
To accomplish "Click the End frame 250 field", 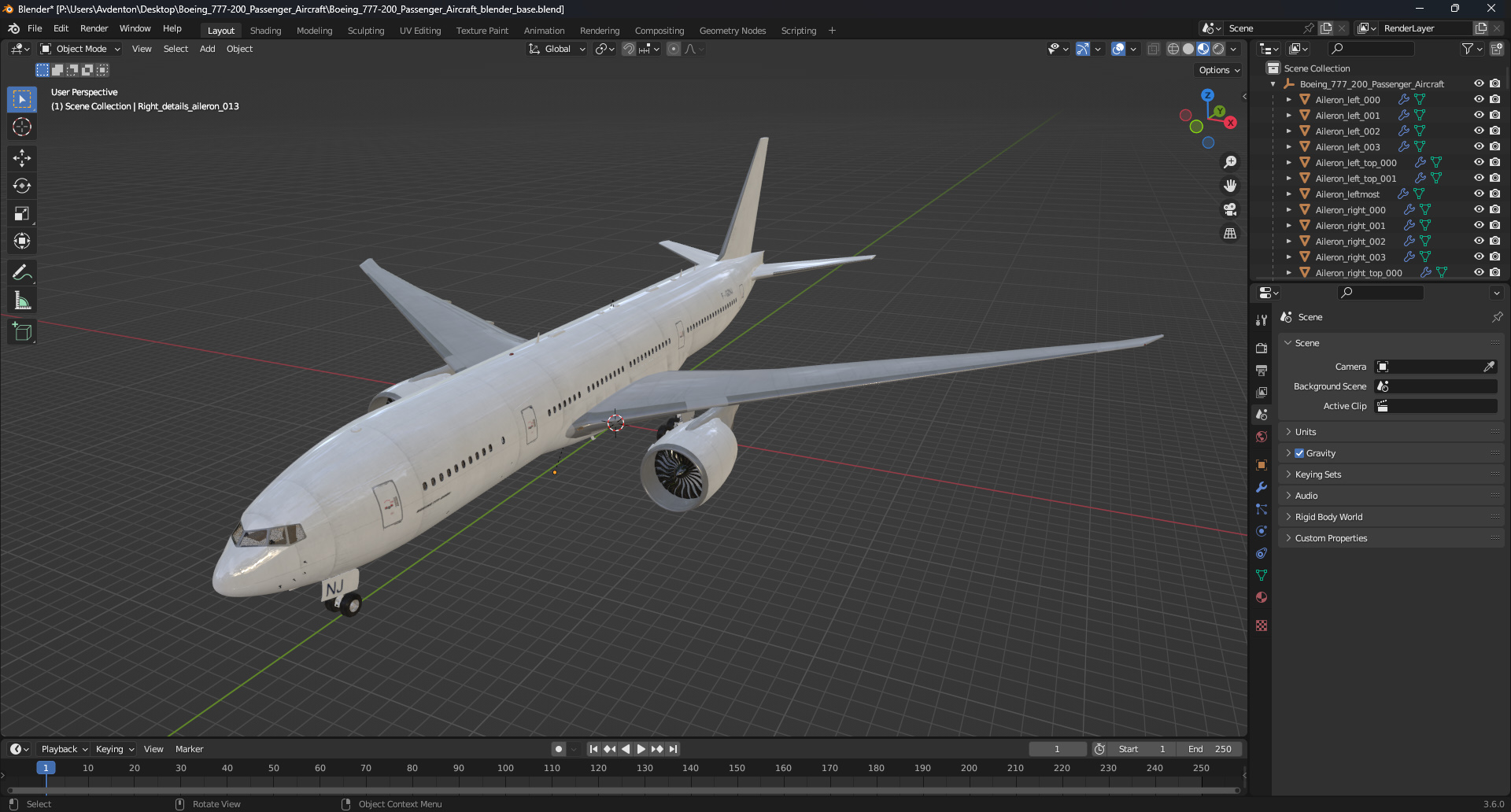I will coord(1210,749).
